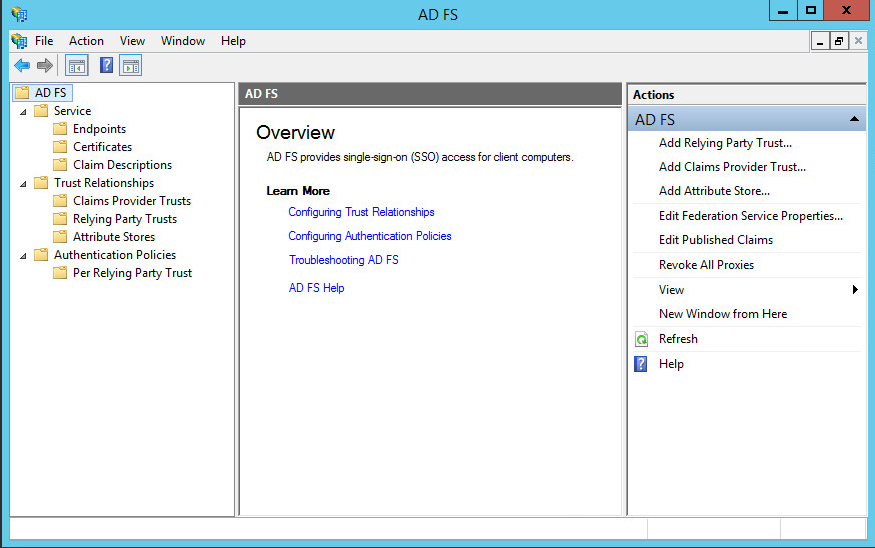
Task: Select Relying Party Trusts tree item
Action: click(124, 219)
